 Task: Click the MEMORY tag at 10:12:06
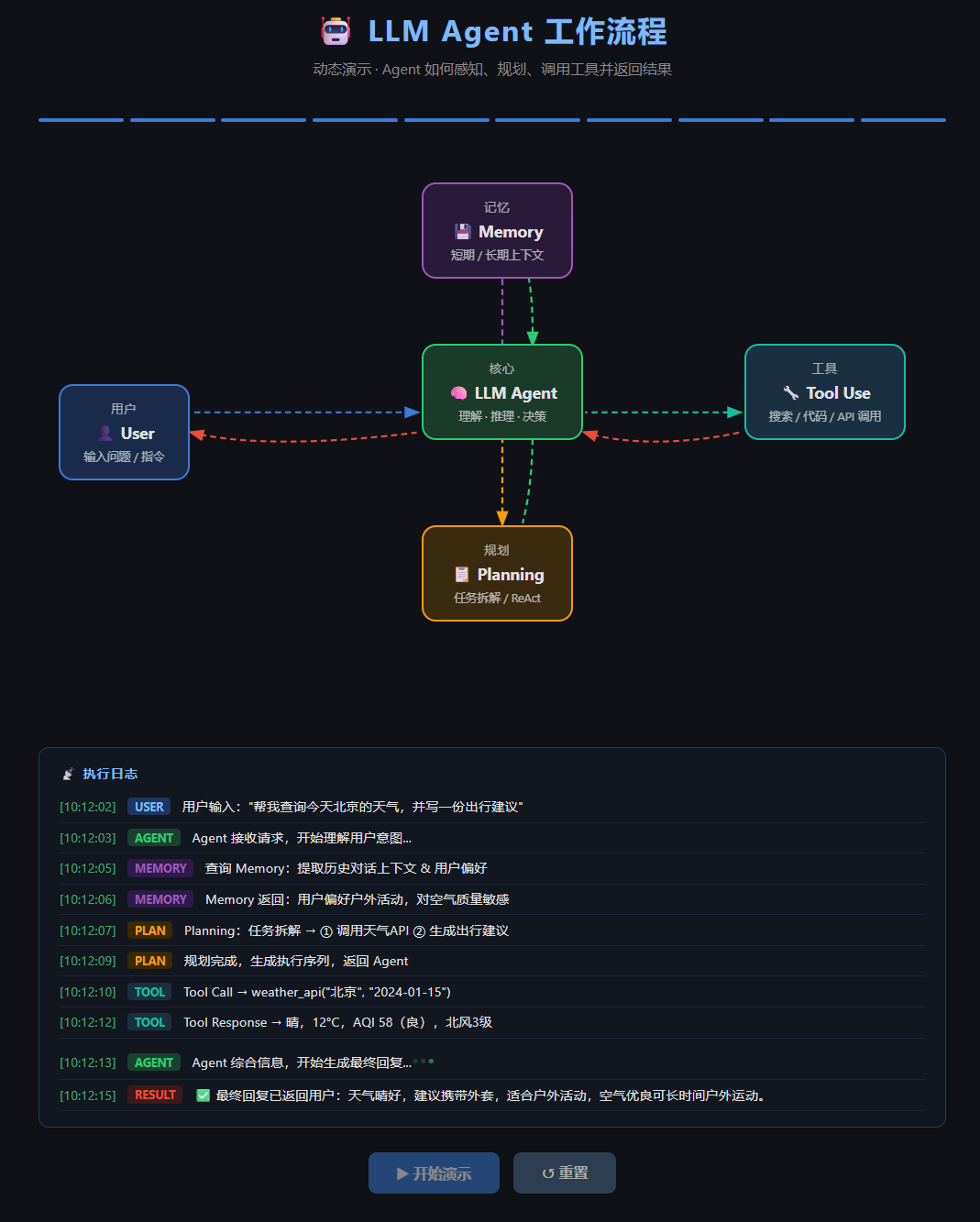(x=160, y=900)
